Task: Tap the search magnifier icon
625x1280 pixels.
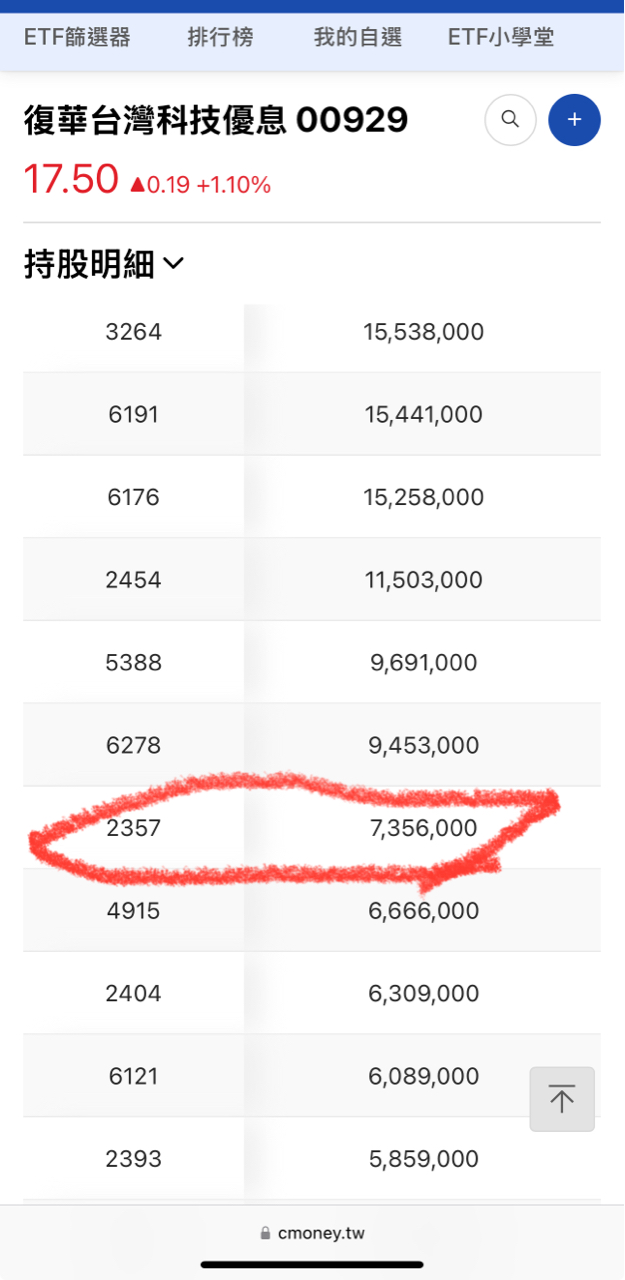Action: 510,120
